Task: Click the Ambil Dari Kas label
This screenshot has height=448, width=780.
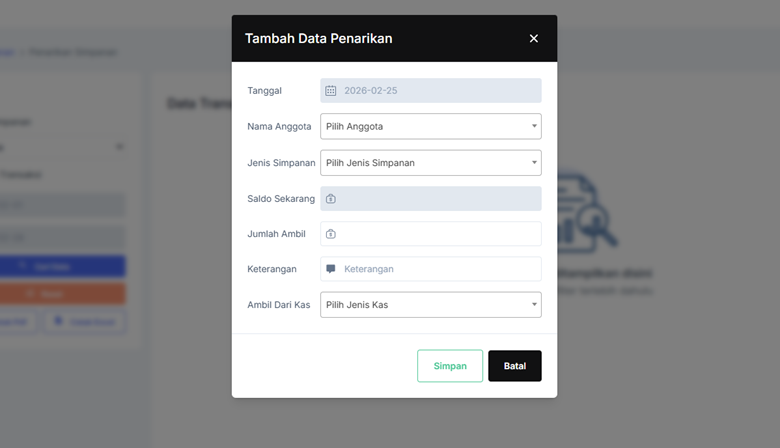Action: (x=278, y=304)
